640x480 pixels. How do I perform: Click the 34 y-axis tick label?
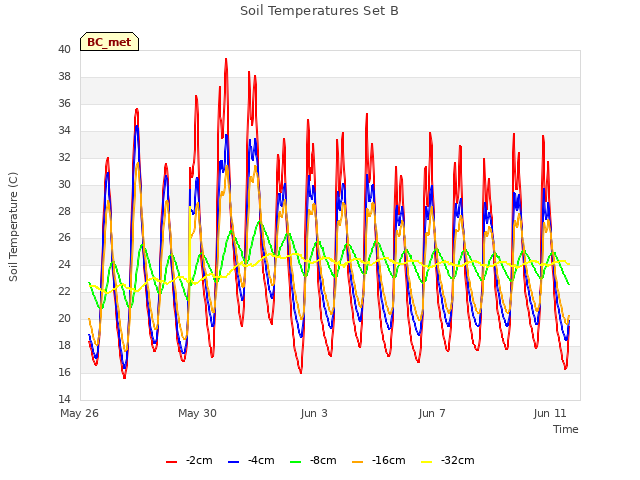click(x=64, y=130)
